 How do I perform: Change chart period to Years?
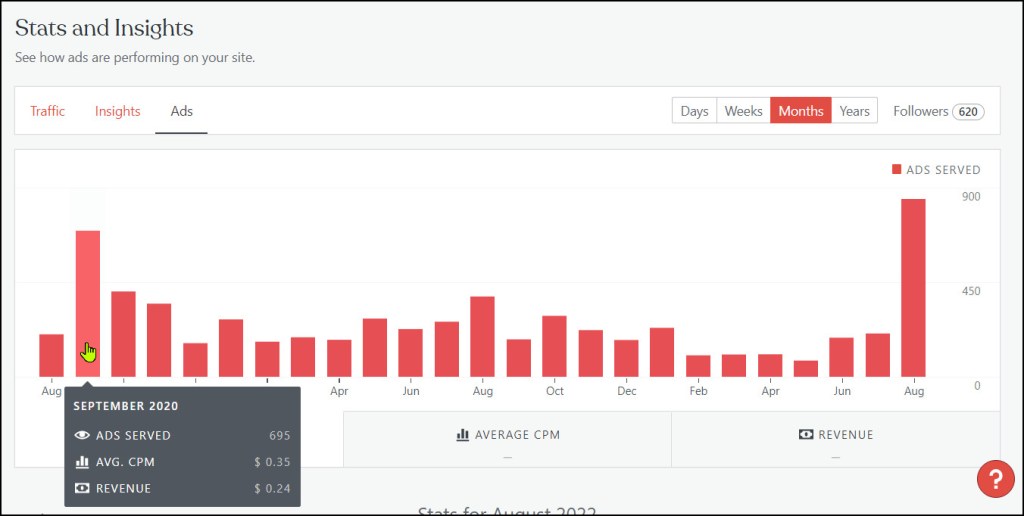(x=854, y=111)
